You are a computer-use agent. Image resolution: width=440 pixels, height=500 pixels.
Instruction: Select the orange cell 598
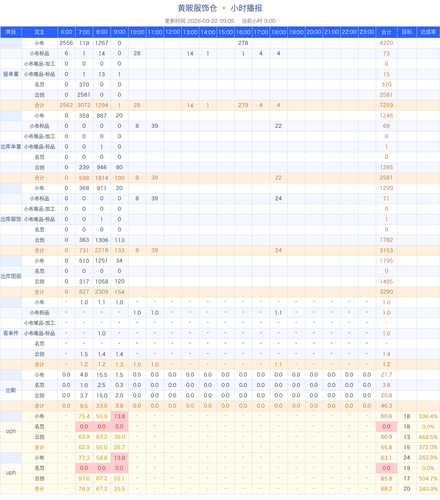84,178
